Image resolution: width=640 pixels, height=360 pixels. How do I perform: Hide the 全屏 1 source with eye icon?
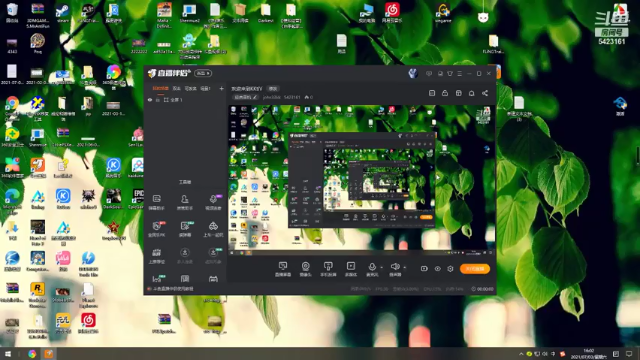tap(150, 100)
